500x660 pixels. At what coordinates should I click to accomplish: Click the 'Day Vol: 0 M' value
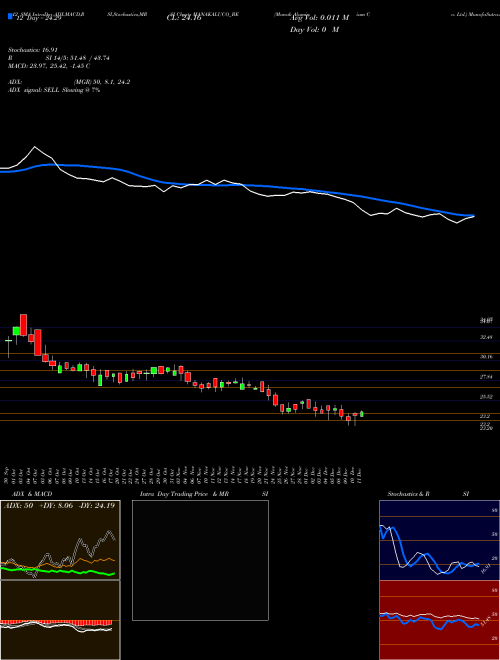pos(314,30)
